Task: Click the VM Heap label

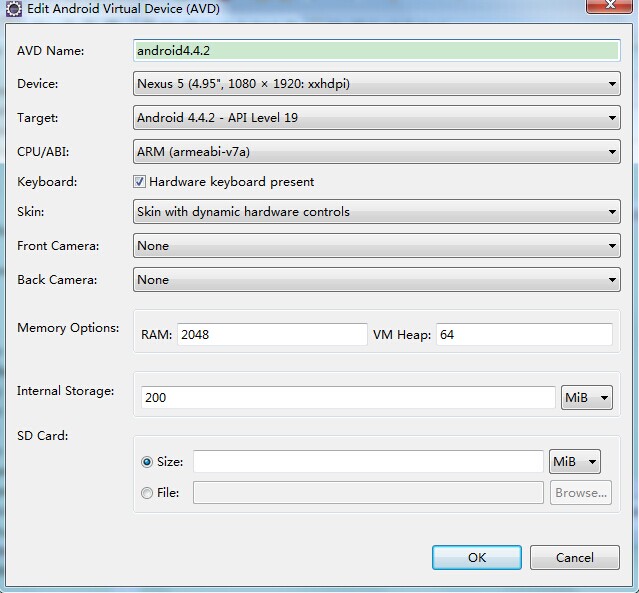Action: [402, 335]
